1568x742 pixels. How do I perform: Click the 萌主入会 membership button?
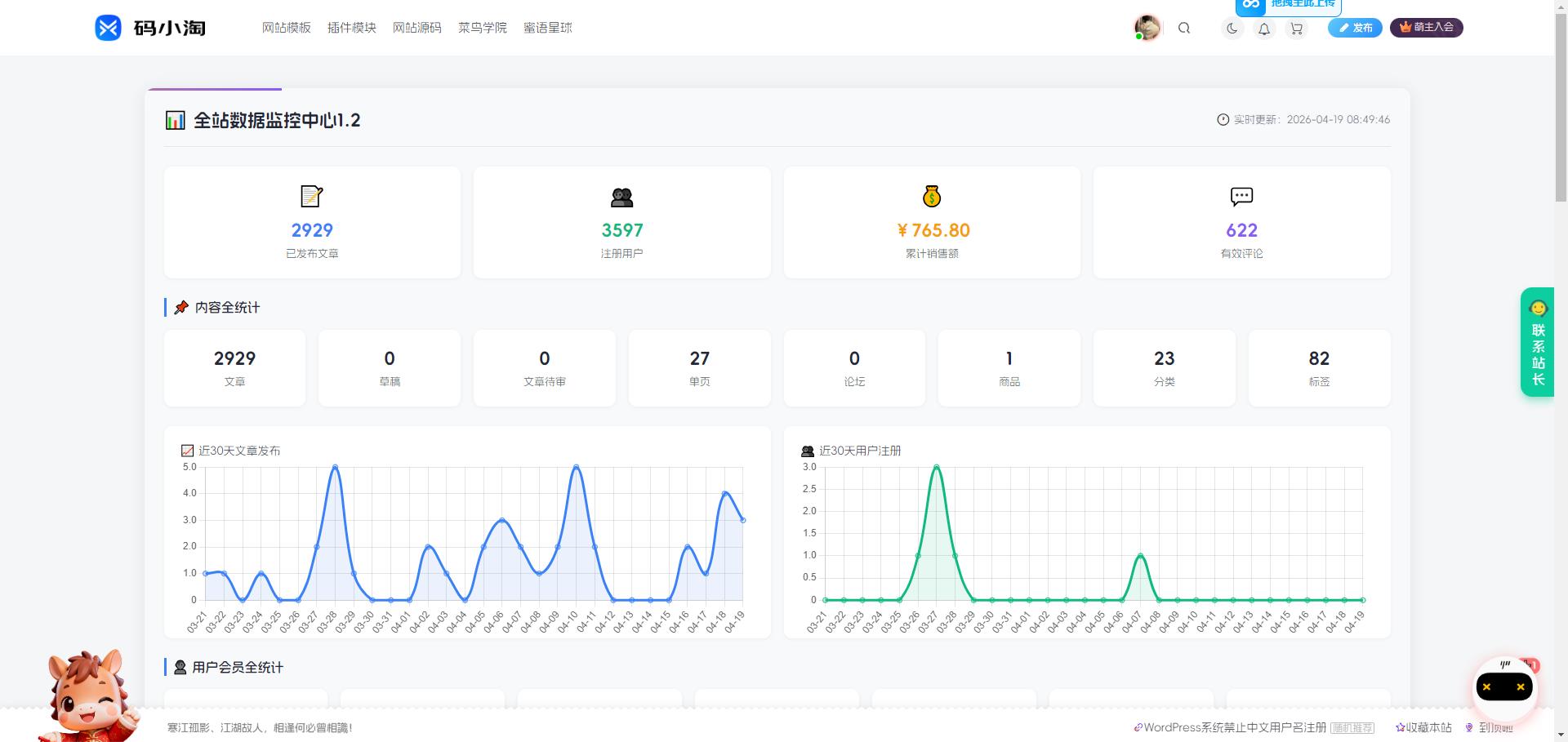1426,28
